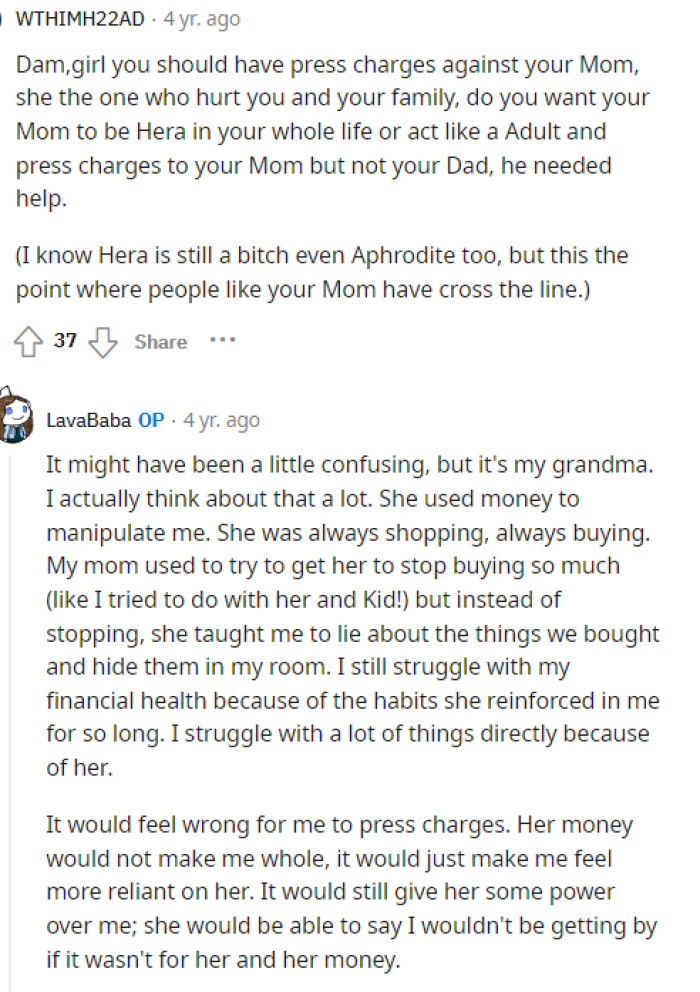Click the '4 yr. ago' timestamp on the top comment
700x992 pixels.
point(202,17)
